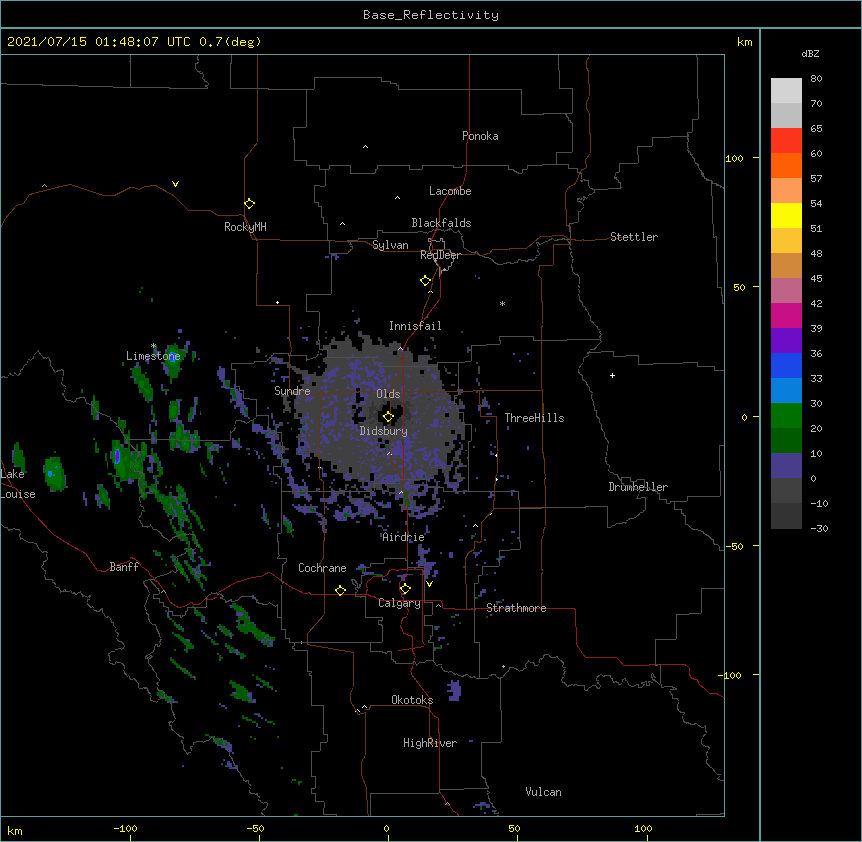862x842 pixels.
Task: Click the Calgary city label
Action: click(399, 603)
